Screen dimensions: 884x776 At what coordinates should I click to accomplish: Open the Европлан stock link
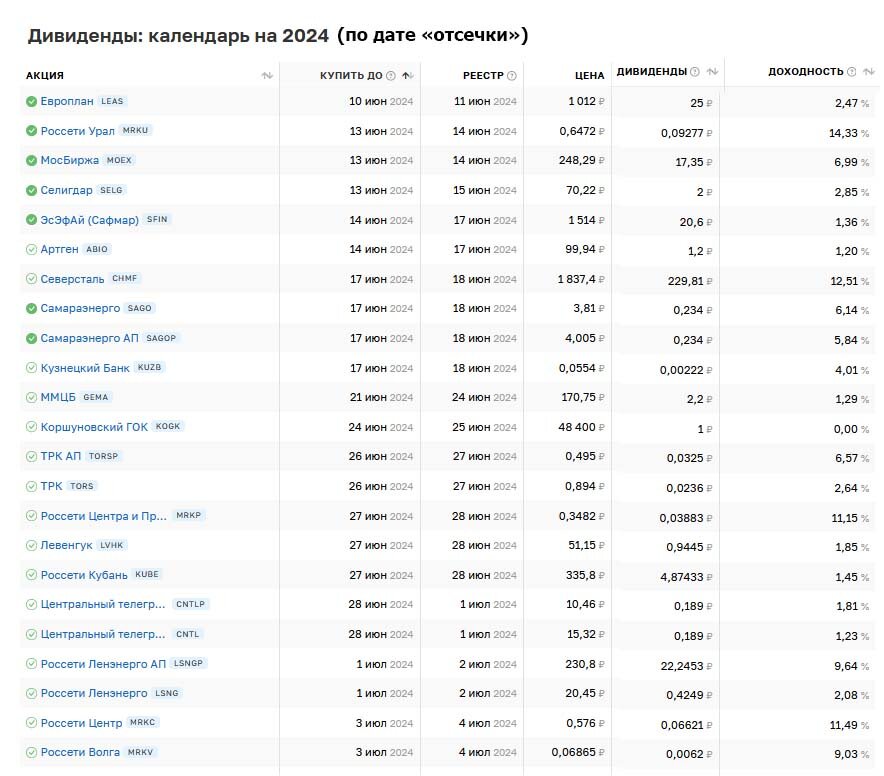67,102
